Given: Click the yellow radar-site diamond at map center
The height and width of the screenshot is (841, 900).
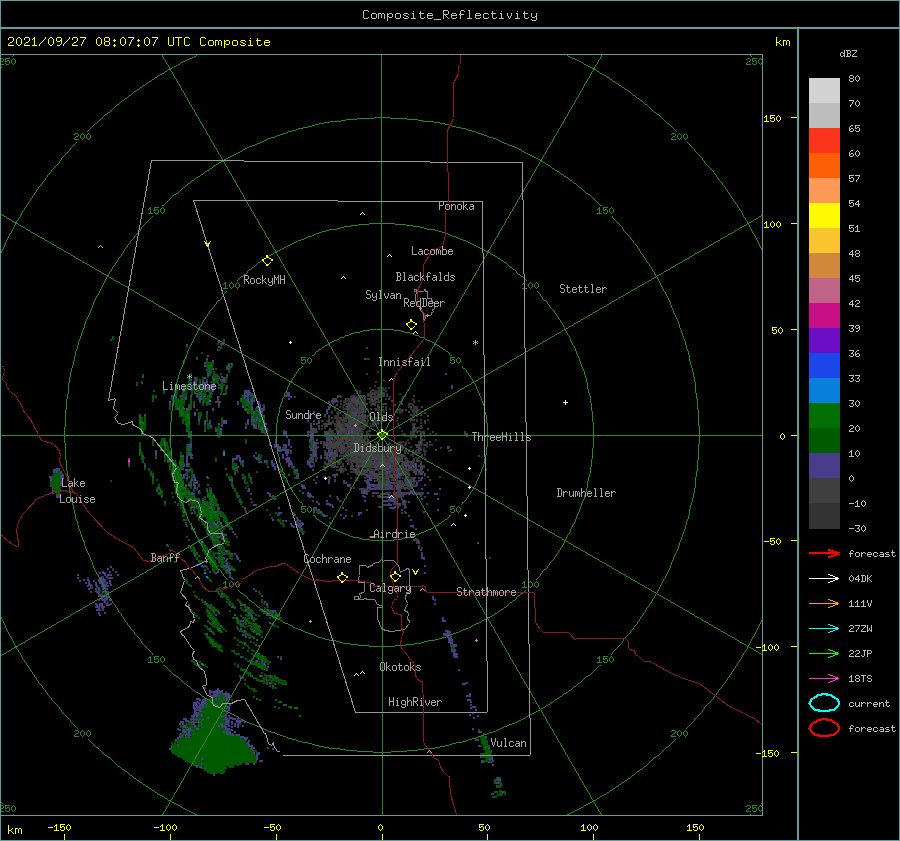Looking at the screenshot, I should [382, 435].
